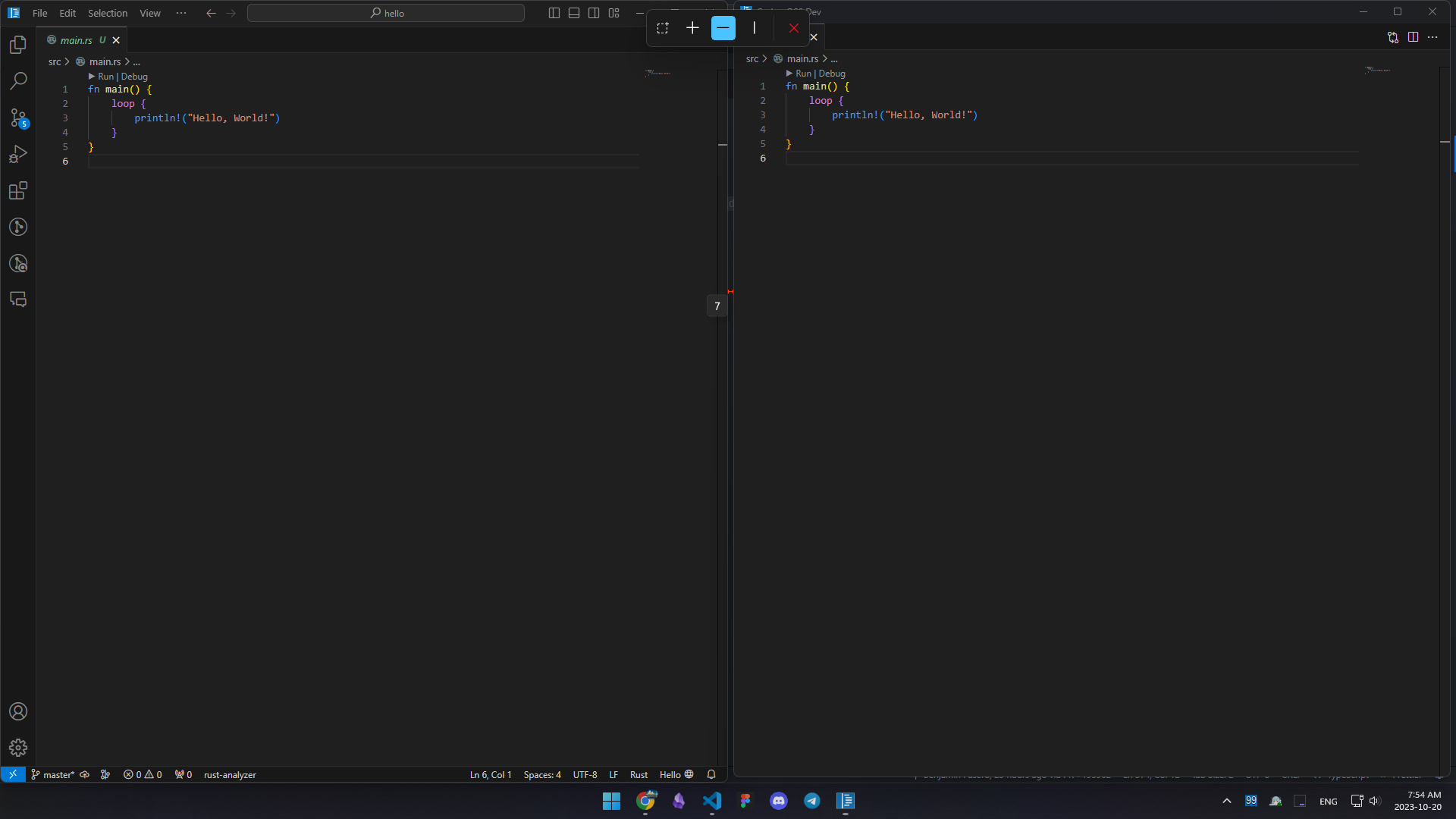Open the Selection menu
This screenshot has width=1456, height=819.
pos(107,13)
